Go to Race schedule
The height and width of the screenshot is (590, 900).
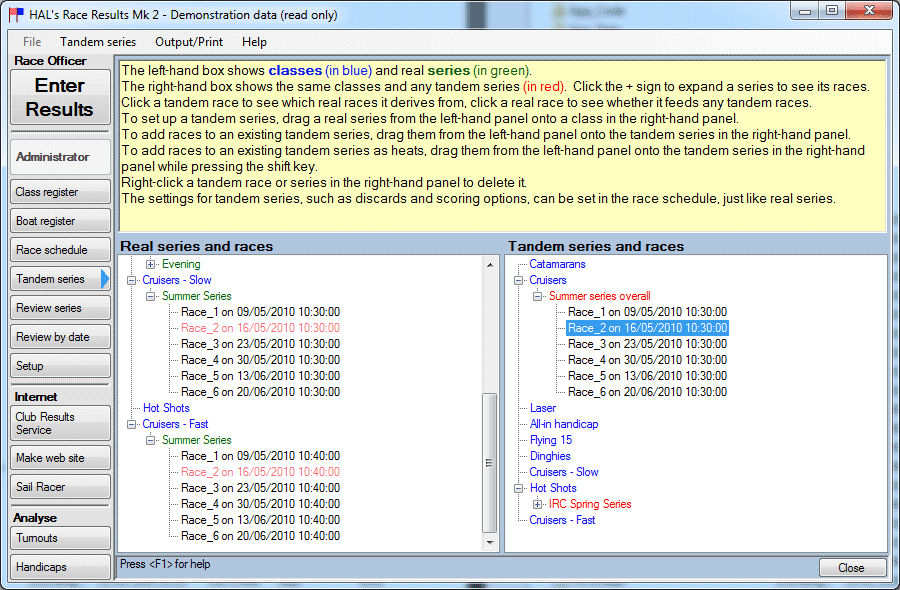click(x=60, y=250)
